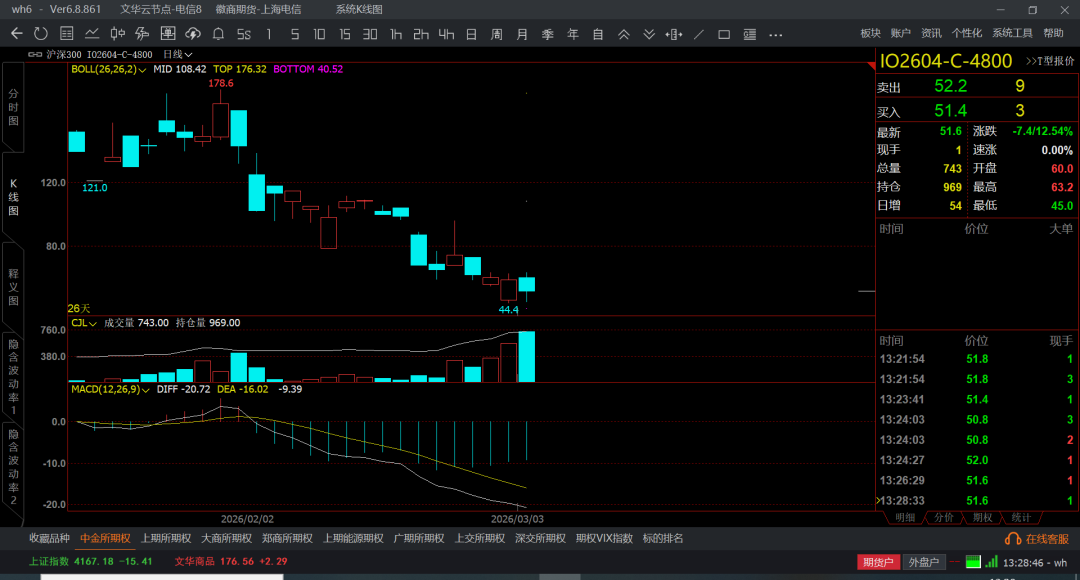Toggle the 期货户 futures account button

pyautogui.click(x=878, y=562)
